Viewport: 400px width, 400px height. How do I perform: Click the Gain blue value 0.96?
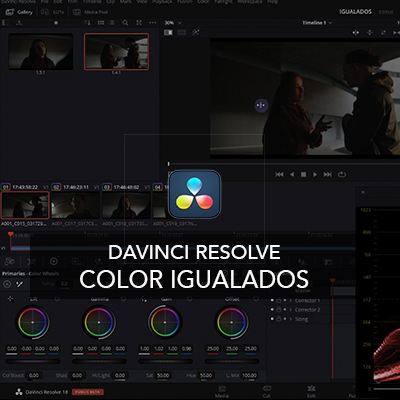point(187,349)
